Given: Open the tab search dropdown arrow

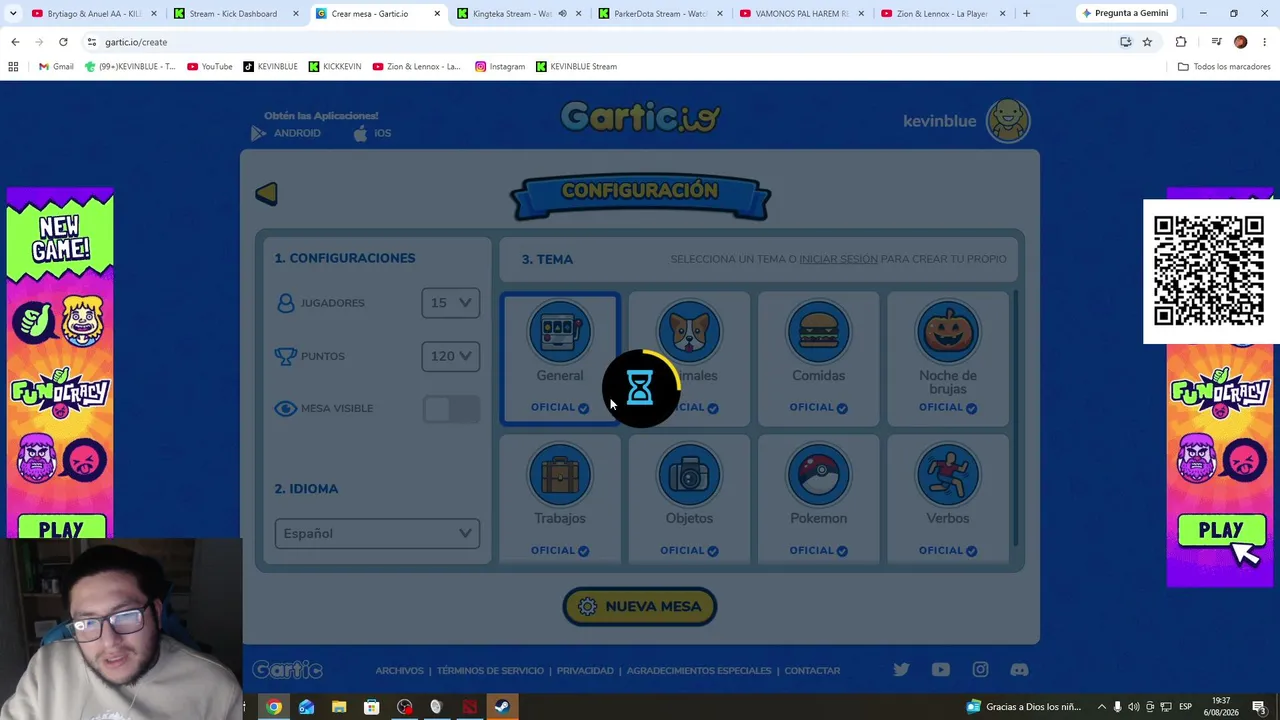Looking at the screenshot, I should click(x=12, y=14).
